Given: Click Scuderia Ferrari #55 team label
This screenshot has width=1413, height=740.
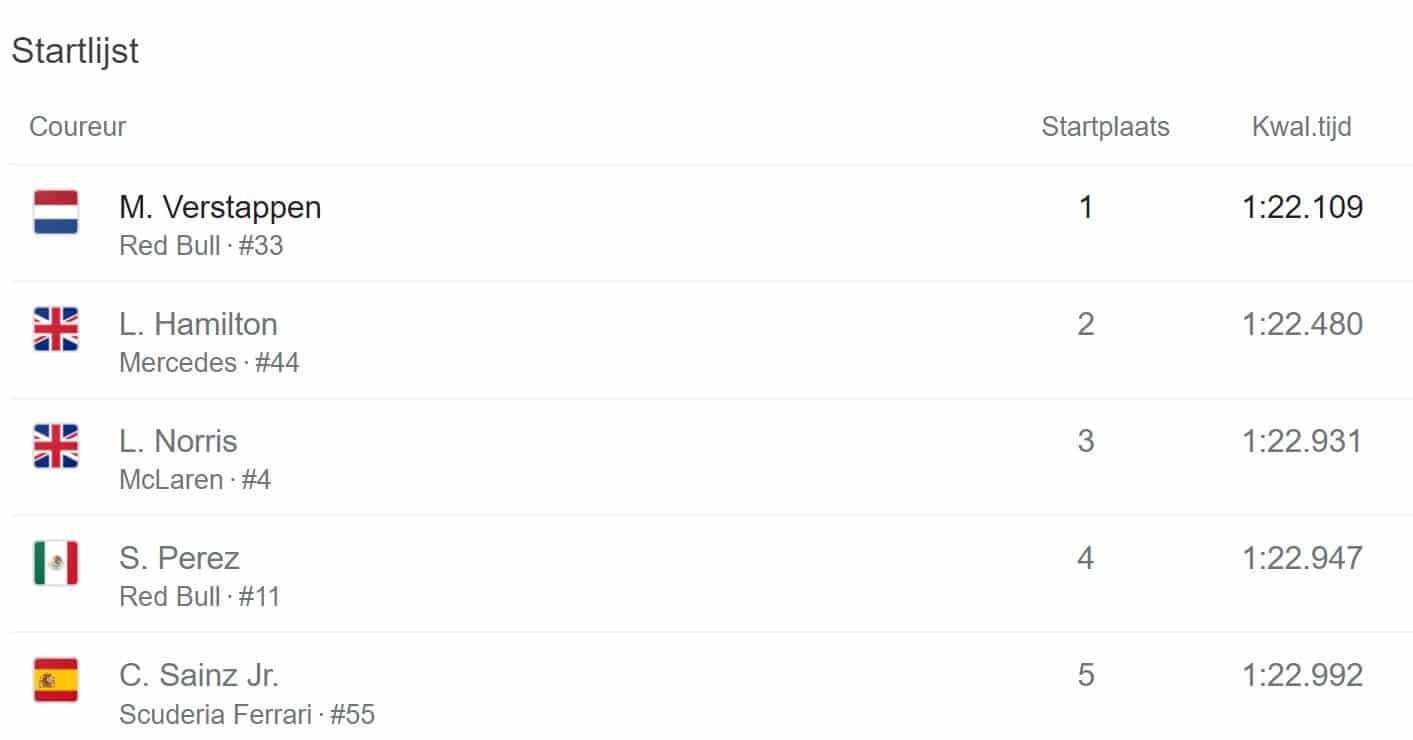Looking at the screenshot, I should [x=247, y=714].
